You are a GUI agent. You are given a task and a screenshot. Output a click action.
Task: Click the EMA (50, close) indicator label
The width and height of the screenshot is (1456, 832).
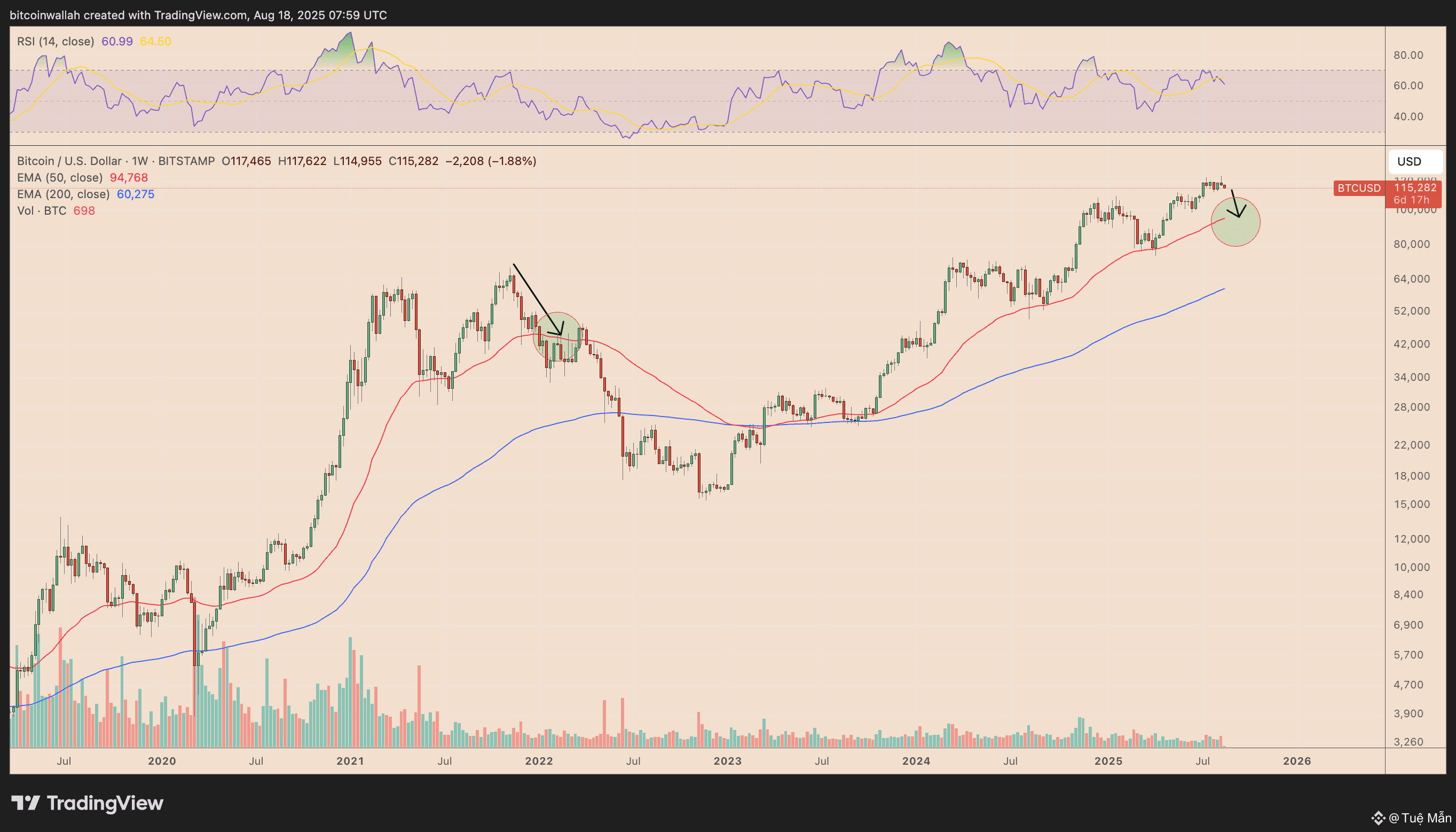pos(60,178)
